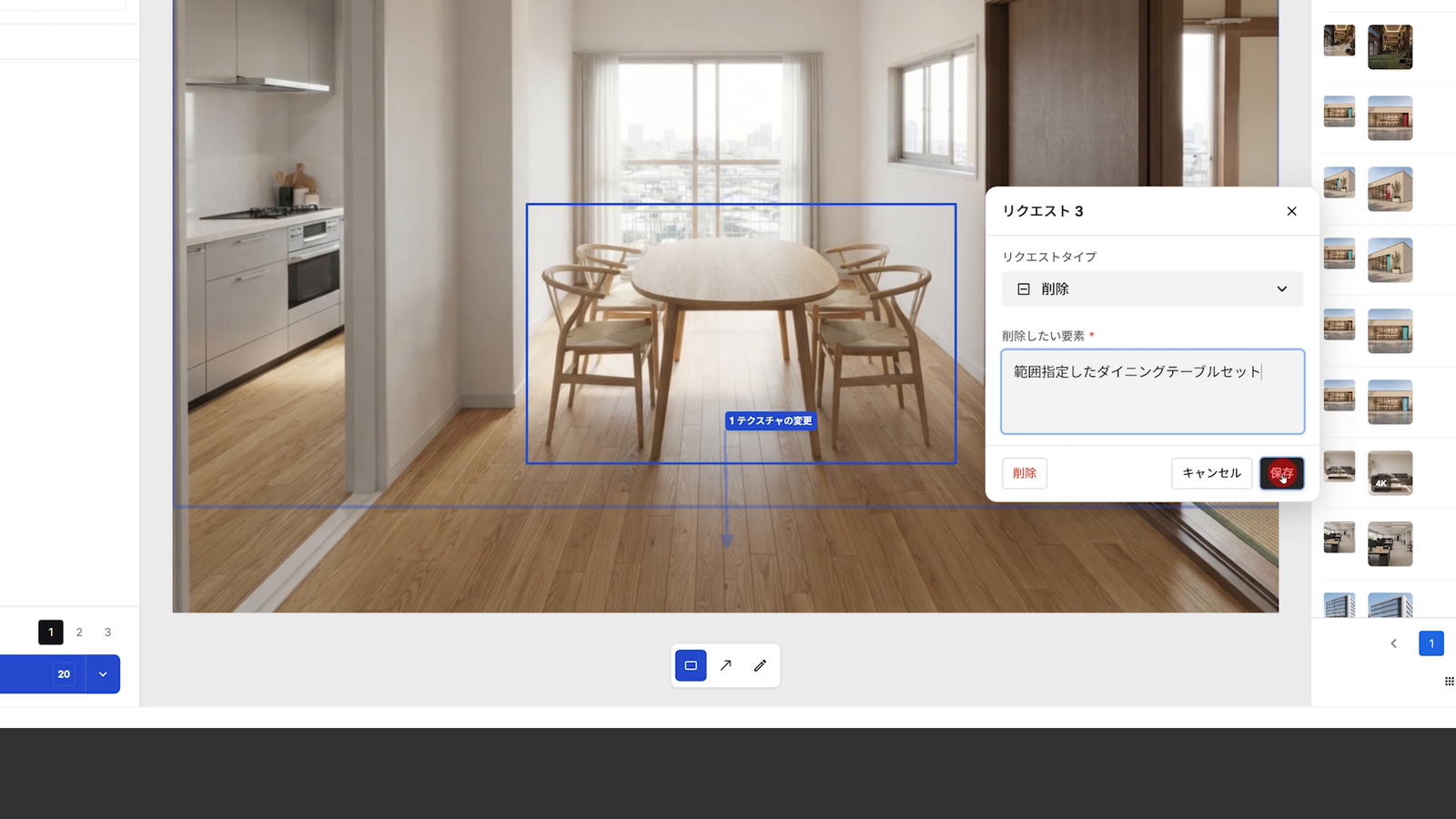This screenshot has width=1456, height=819.
Task: Select gallery page 1 in the right panel
Action: 1431,643
